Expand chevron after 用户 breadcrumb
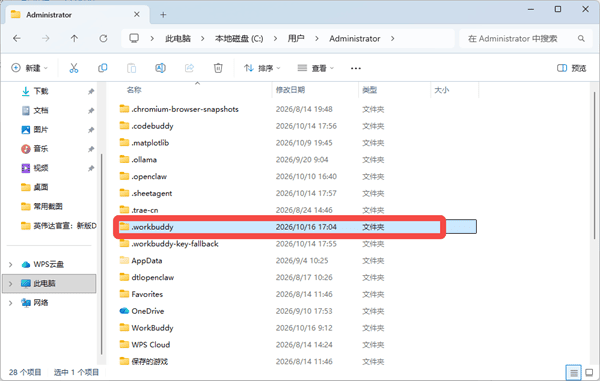Image resolution: width=600 pixels, height=381 pixels. point(316,39)
